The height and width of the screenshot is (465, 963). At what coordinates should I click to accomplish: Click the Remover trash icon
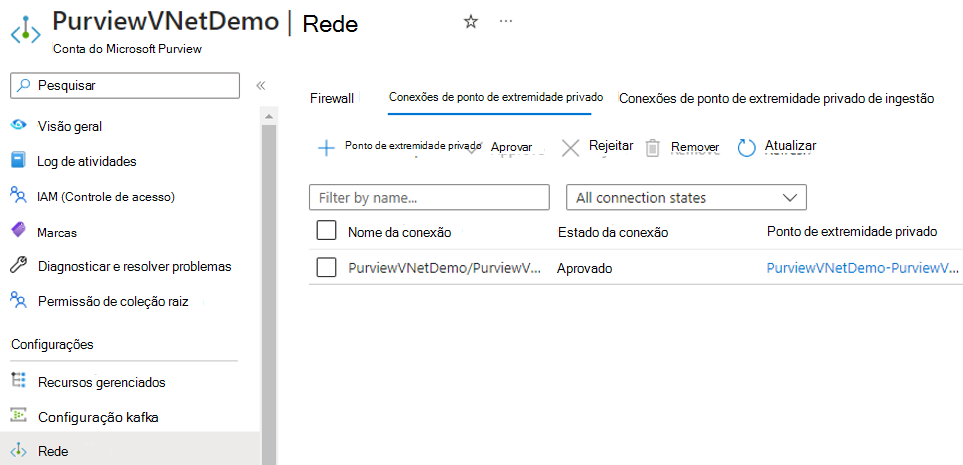coord(653,148)
